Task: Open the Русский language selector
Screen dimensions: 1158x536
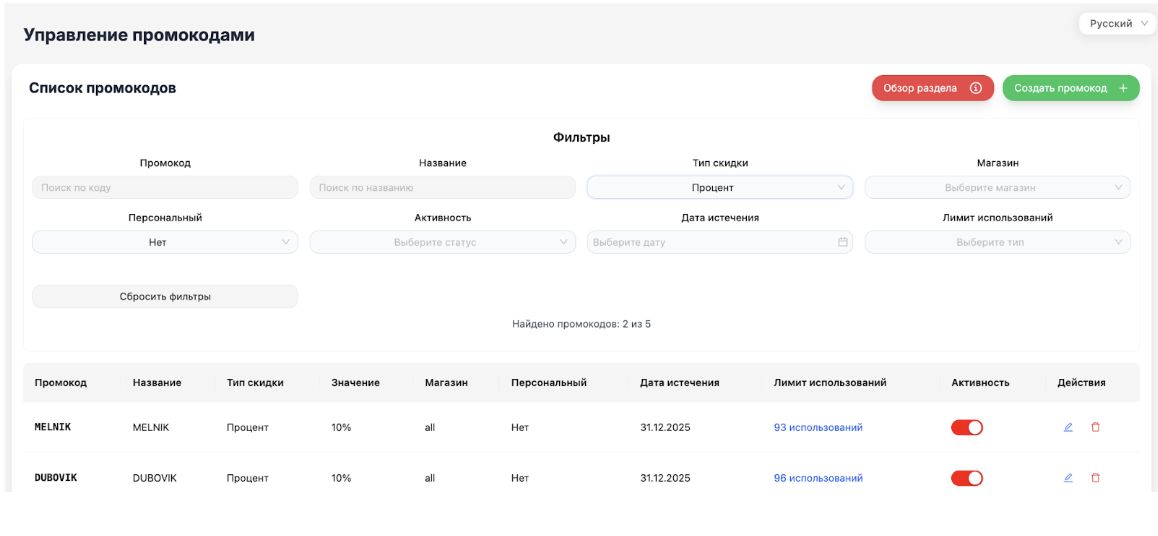Action: (1117, 24)
